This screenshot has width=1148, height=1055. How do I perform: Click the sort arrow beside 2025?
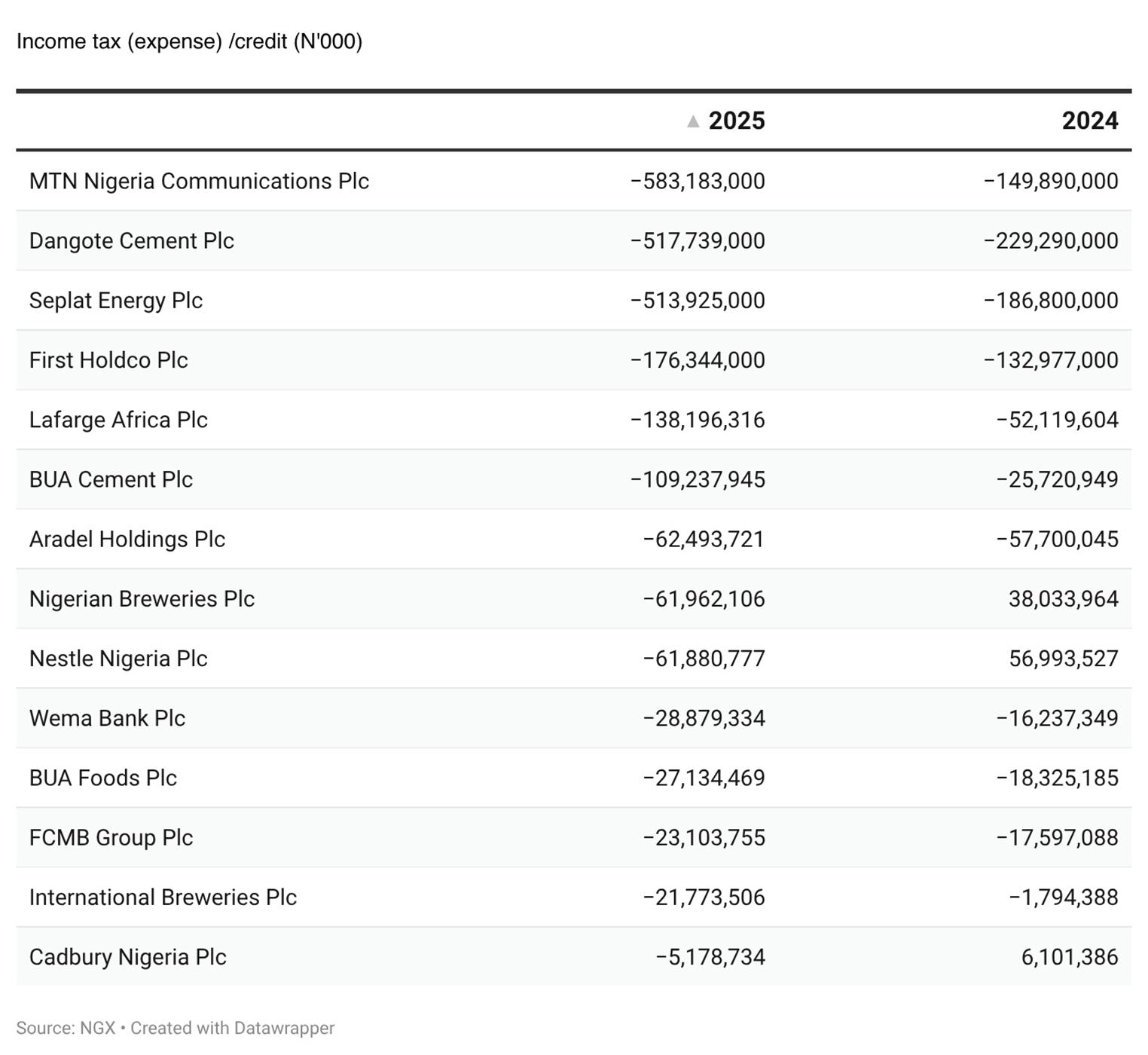(693, 121)
